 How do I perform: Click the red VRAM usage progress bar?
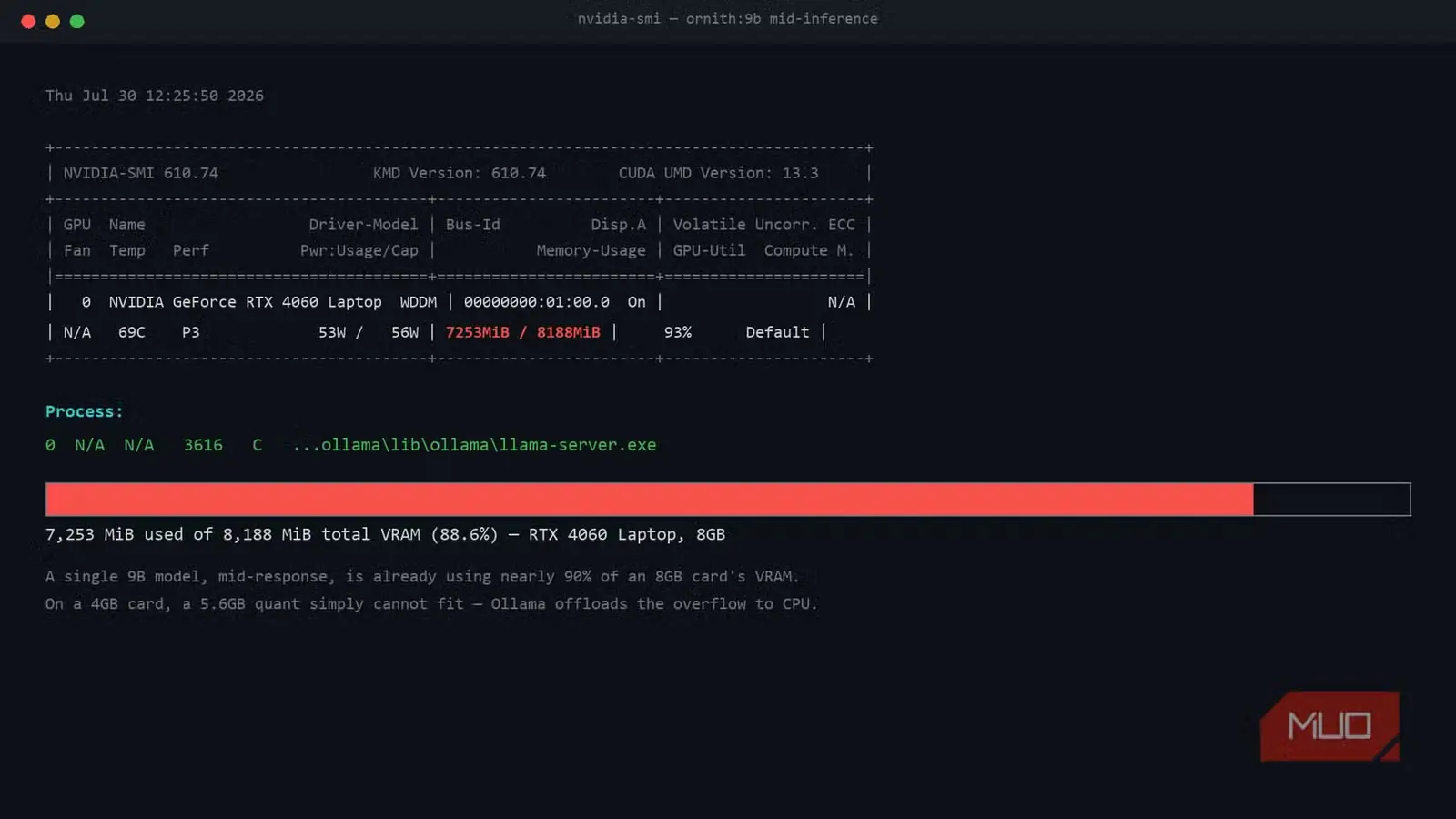click(x=649, y=500)
